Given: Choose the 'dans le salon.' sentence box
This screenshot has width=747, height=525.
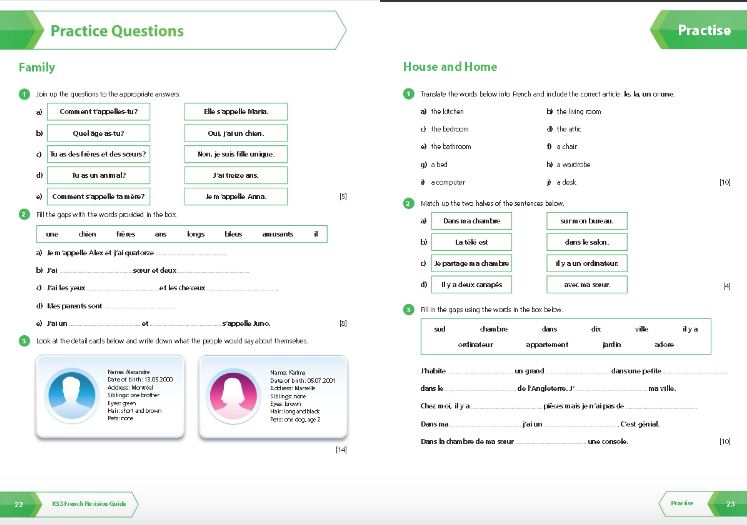Looking at the screenshot, I should click(587, 242).
